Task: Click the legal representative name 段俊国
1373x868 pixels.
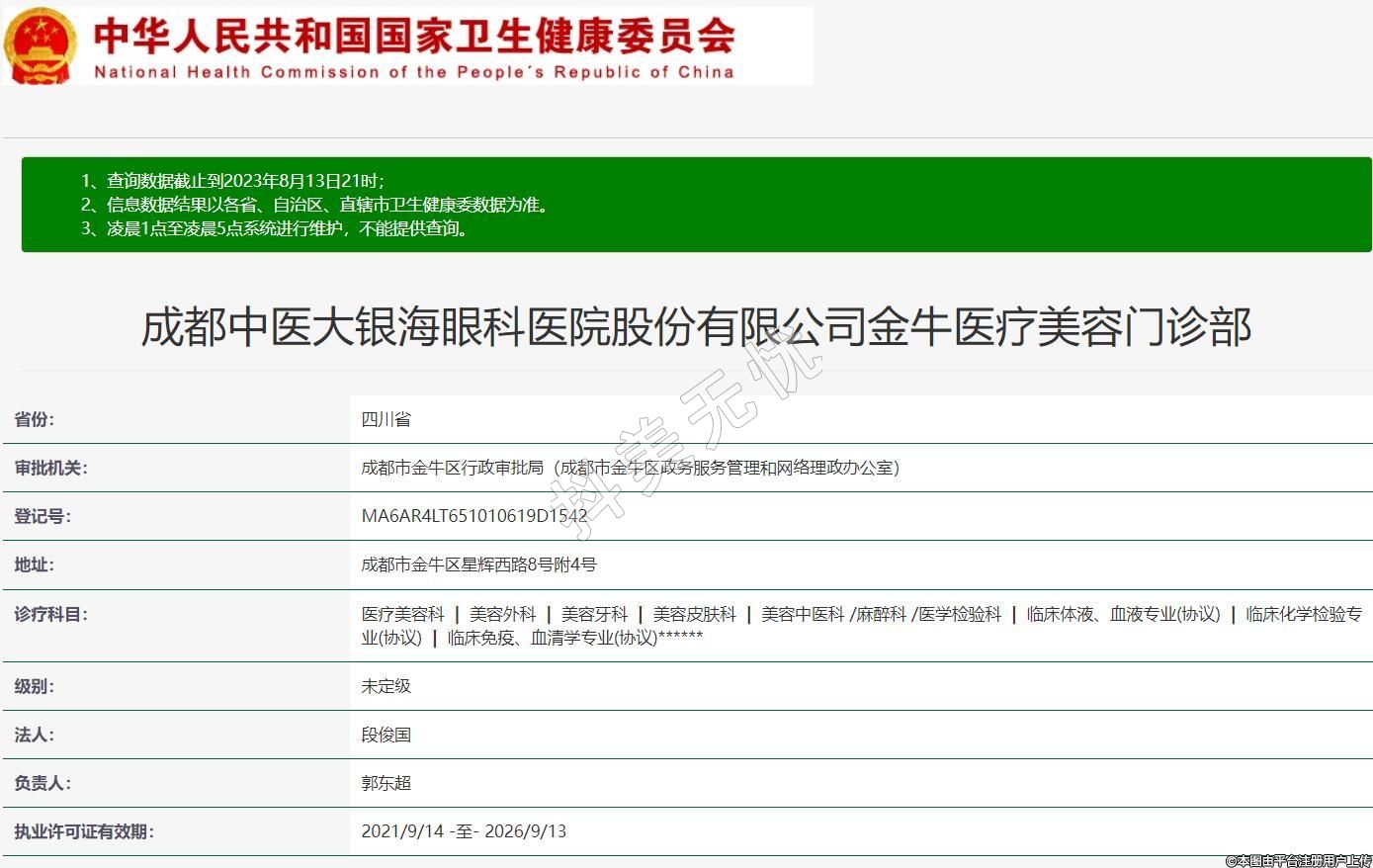Action: click(x=386, y=735)
